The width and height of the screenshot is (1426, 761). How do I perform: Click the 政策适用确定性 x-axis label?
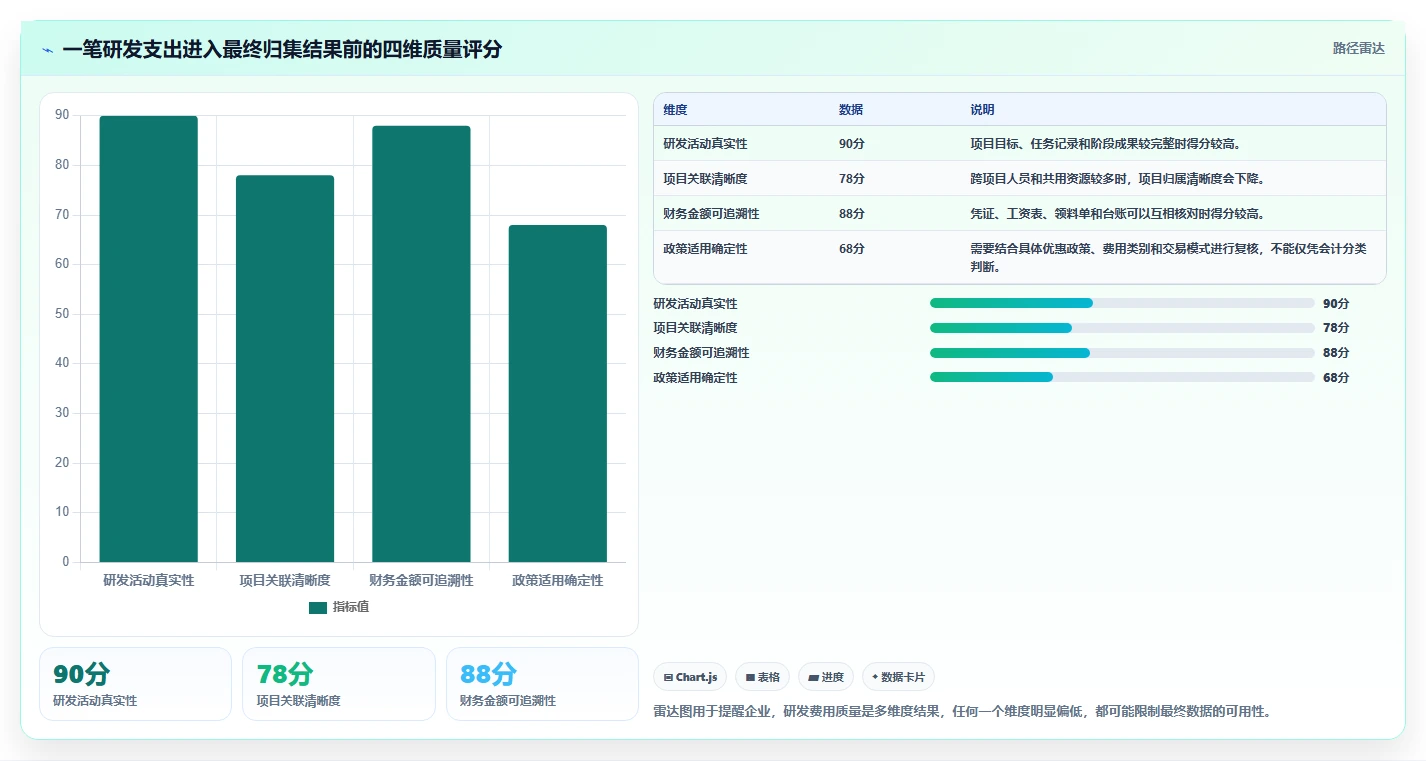(558, 580)
